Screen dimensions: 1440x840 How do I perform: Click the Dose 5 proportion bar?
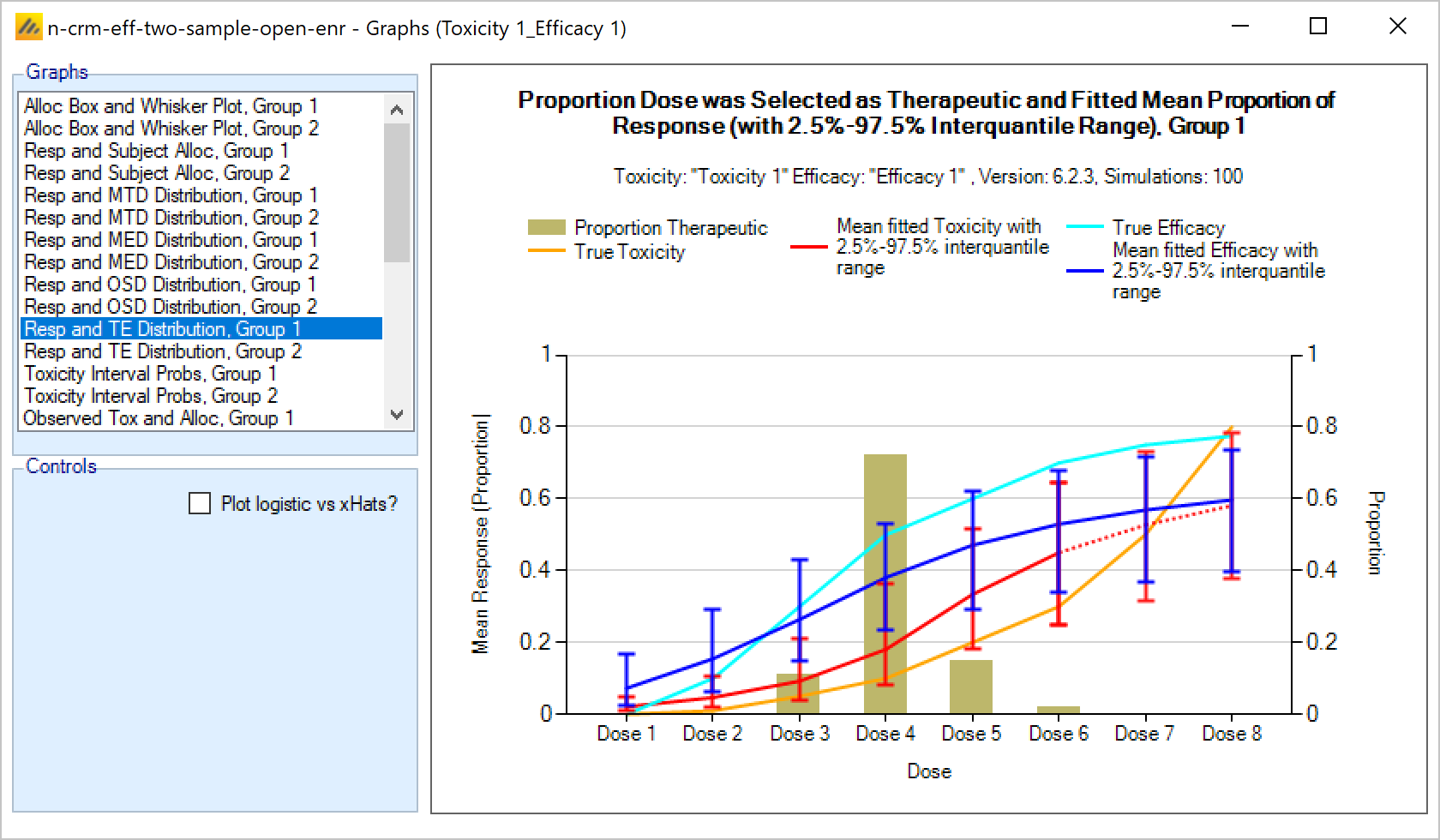(x=970, y=687)
